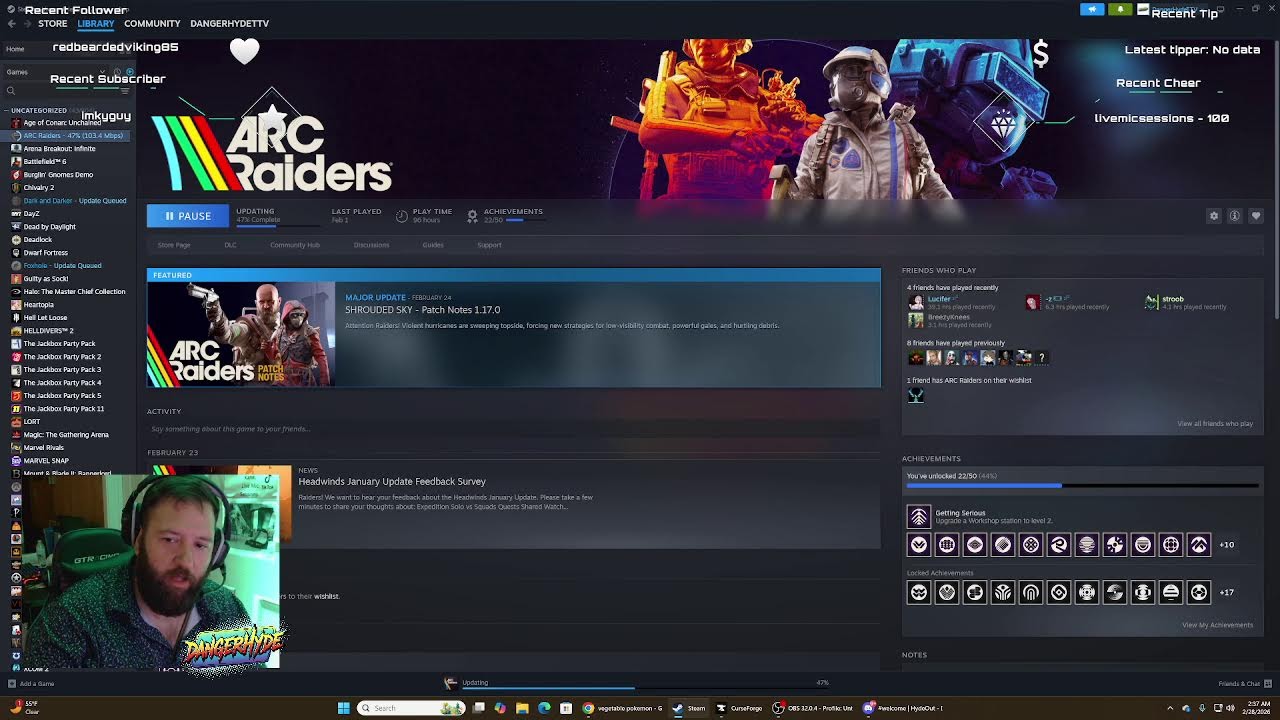
Task: Open library advanced filter icon
Action: tap(125, 91)
